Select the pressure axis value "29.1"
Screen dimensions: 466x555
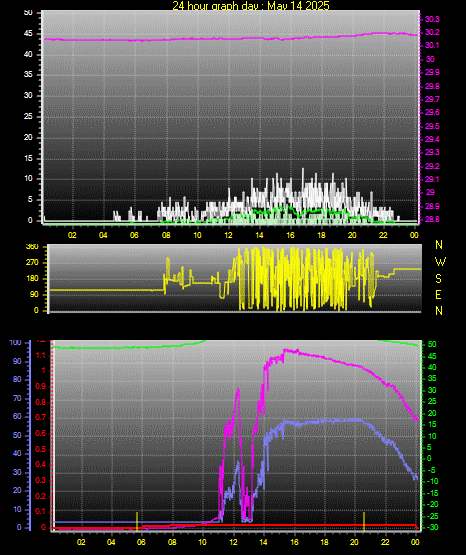(x=432, y=179)
